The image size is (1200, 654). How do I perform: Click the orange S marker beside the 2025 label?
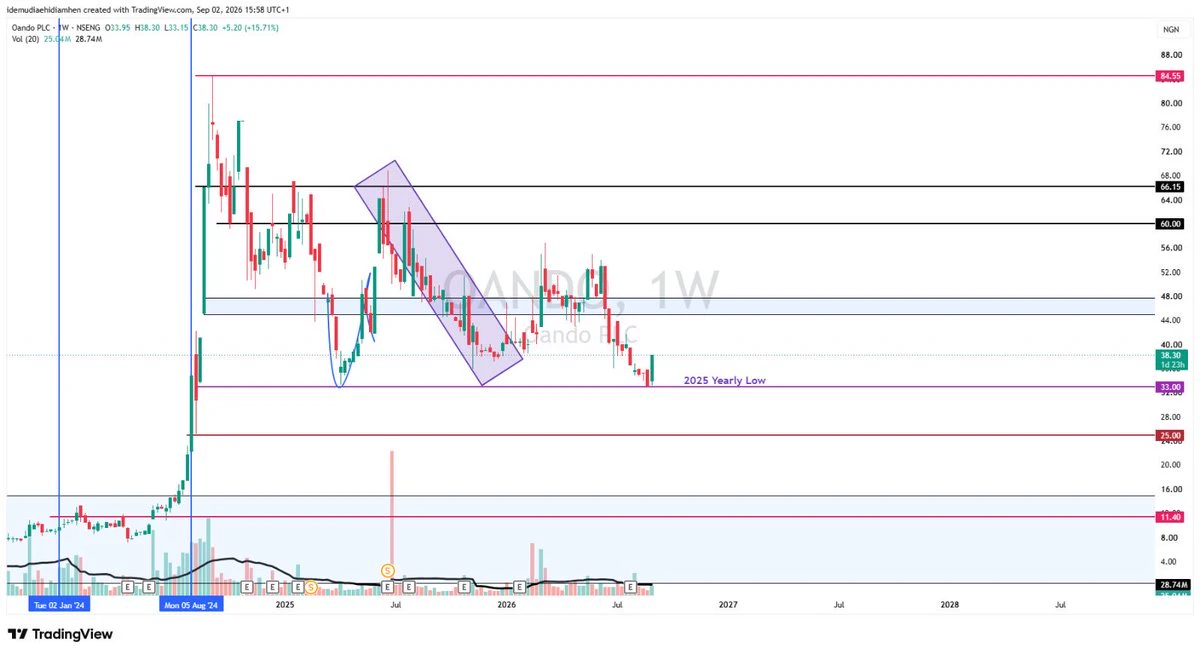(311, 585)
